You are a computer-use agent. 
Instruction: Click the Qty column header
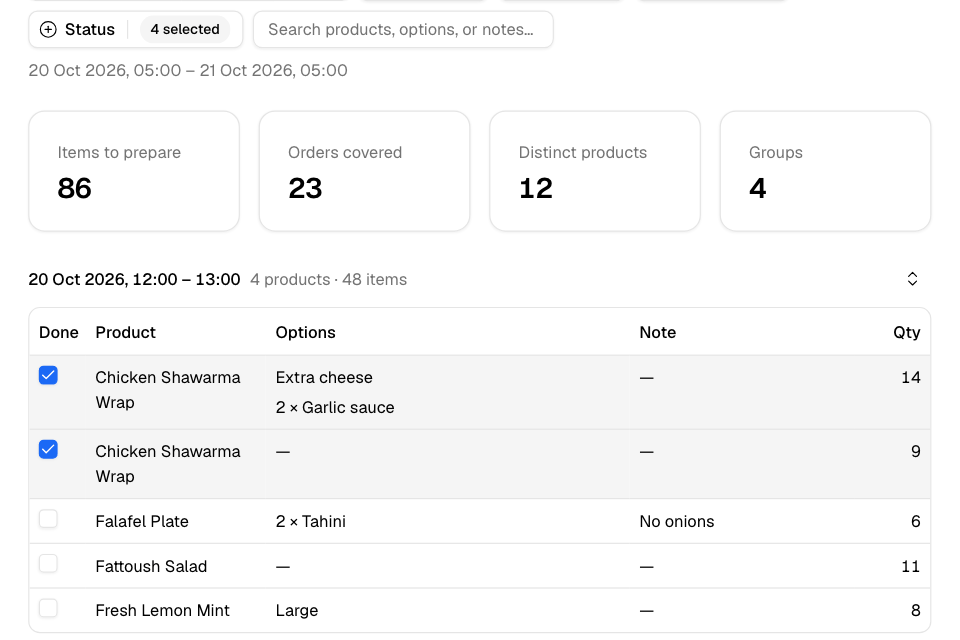[906, 333]
